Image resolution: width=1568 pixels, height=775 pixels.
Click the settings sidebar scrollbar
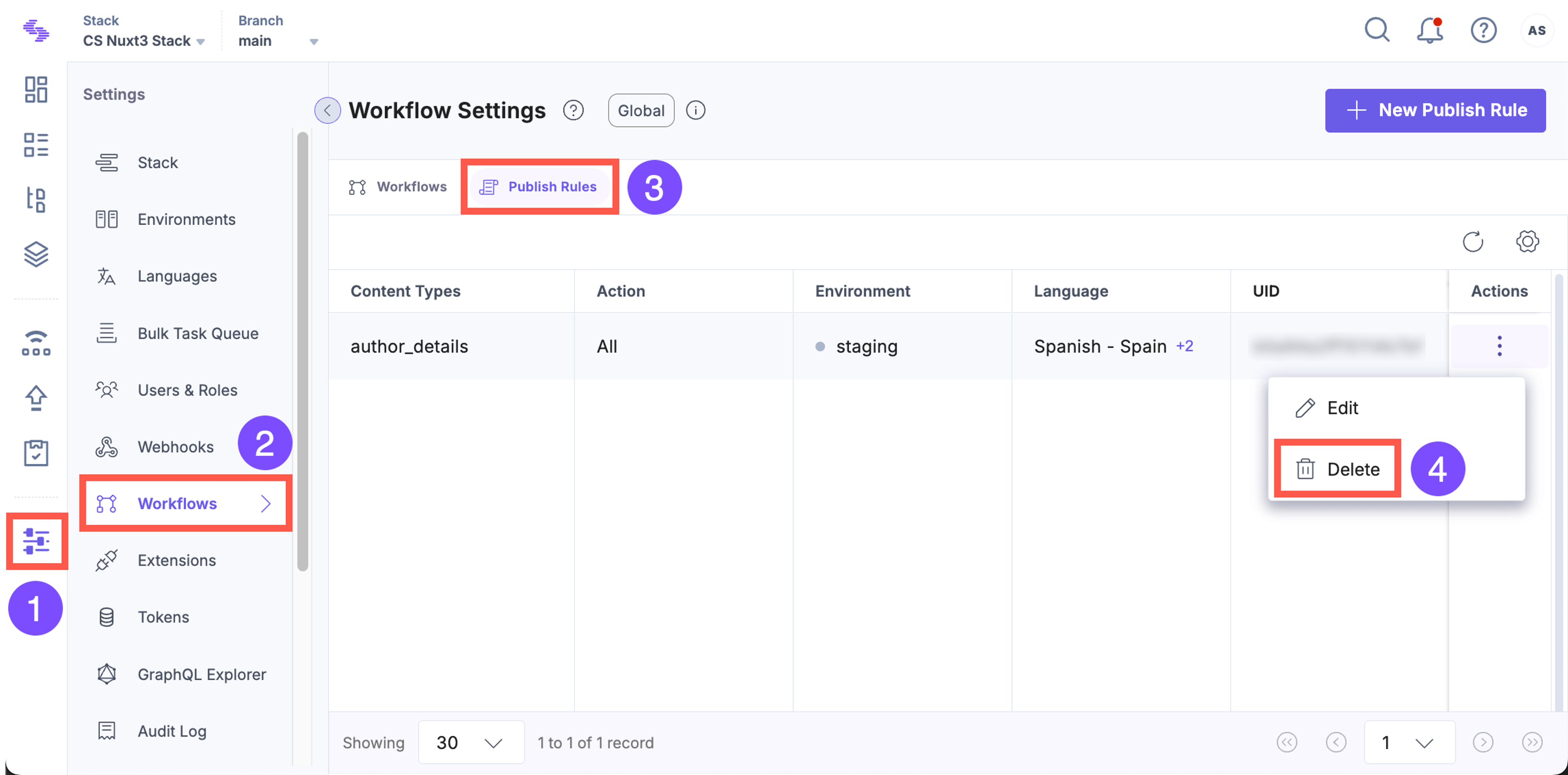(x=303, y=351)
